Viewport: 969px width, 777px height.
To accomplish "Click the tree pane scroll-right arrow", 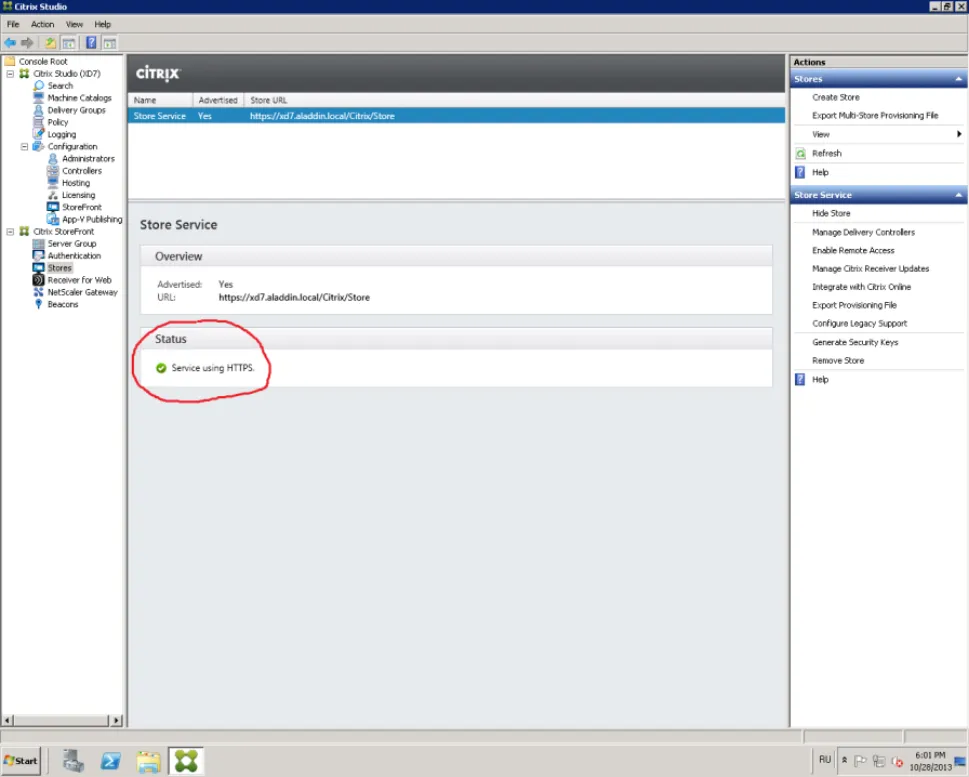I will click(x=116, y=721).
